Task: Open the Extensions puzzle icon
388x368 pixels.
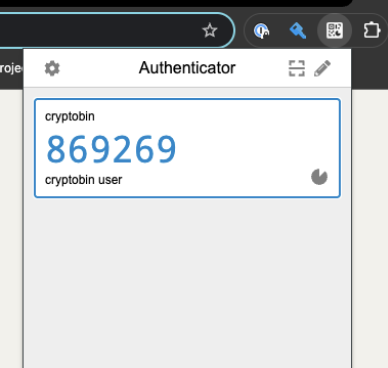Action: pos(371,31)
